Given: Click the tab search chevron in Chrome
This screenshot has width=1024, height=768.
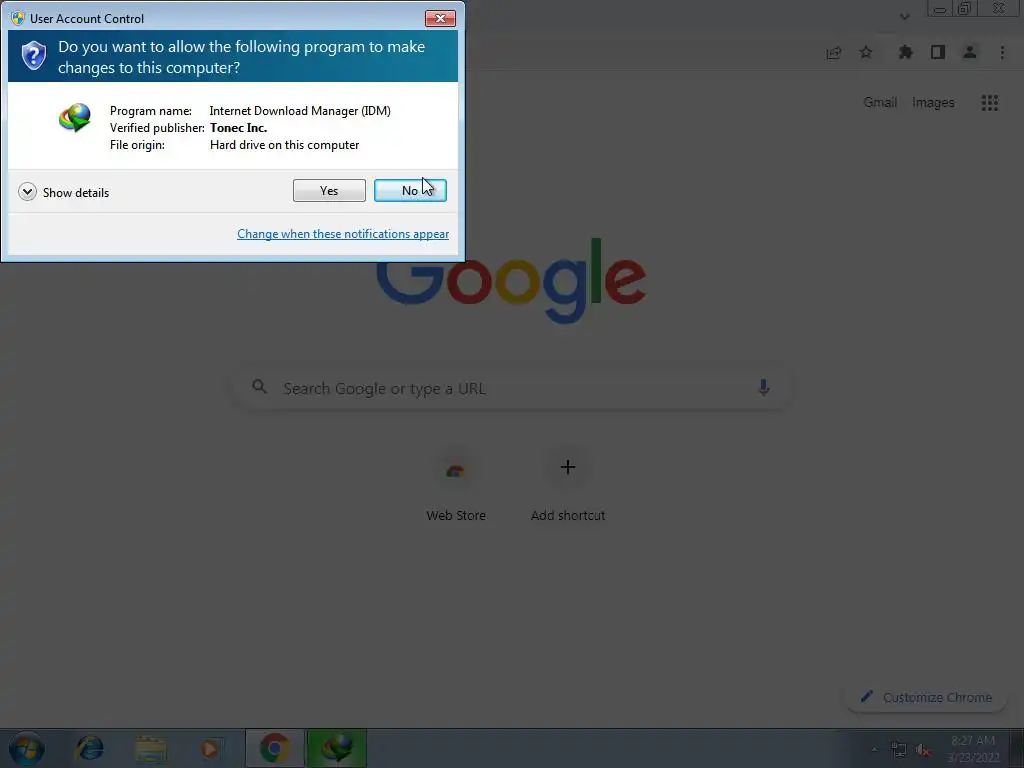Looking at the screenshot, I should [x=904, y=17].
